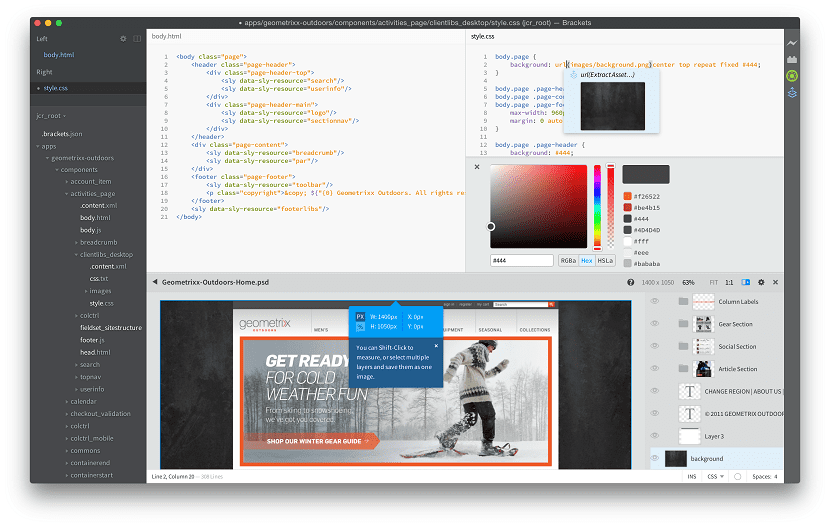Viewport: 830px width, 526px height.
Task: Open PSD preview gear settings
Action: click(x=760, y=283)
